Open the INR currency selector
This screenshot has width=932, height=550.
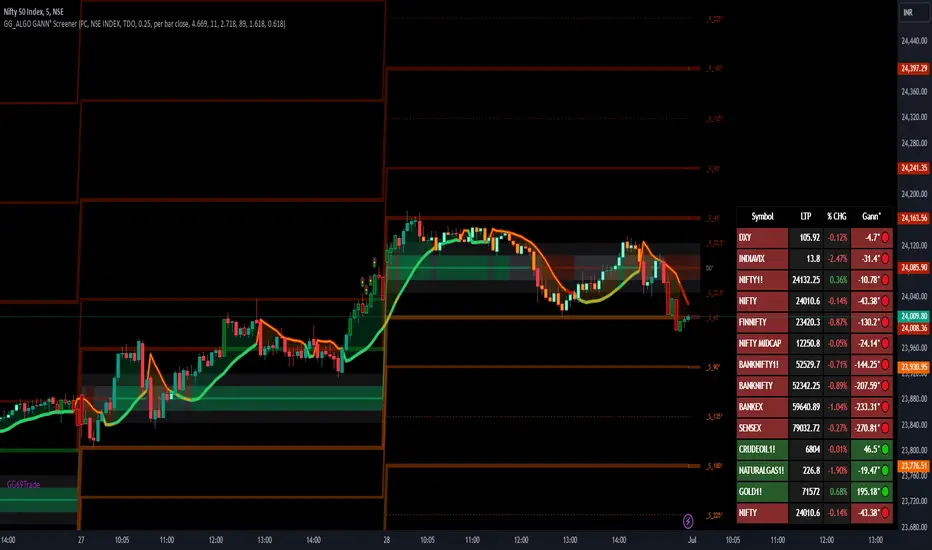pos(908,12)
